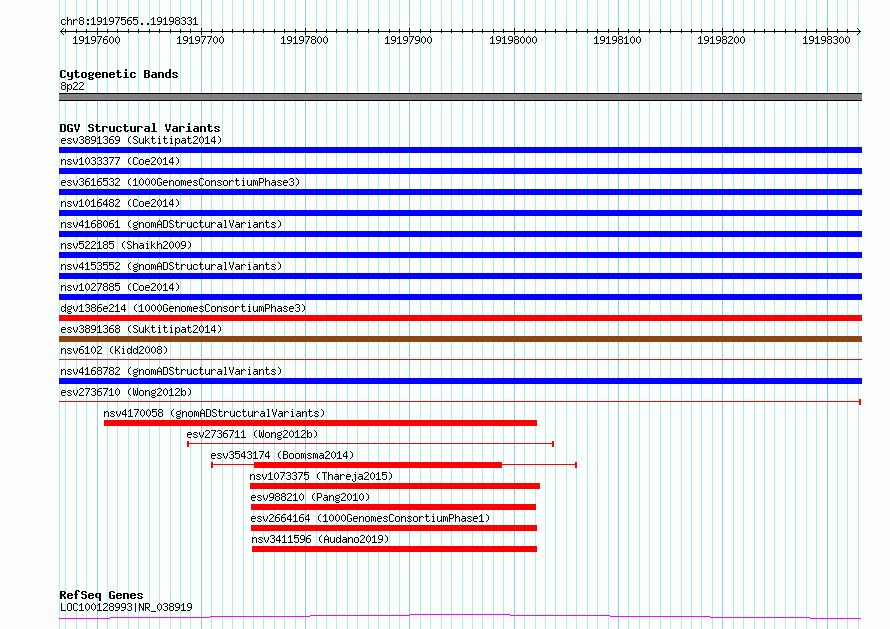The height and width of the screenshot is (629, 890).
Task: Open variant label nsv1027885 (Coe2014)
Action: [x=120, y=287]
